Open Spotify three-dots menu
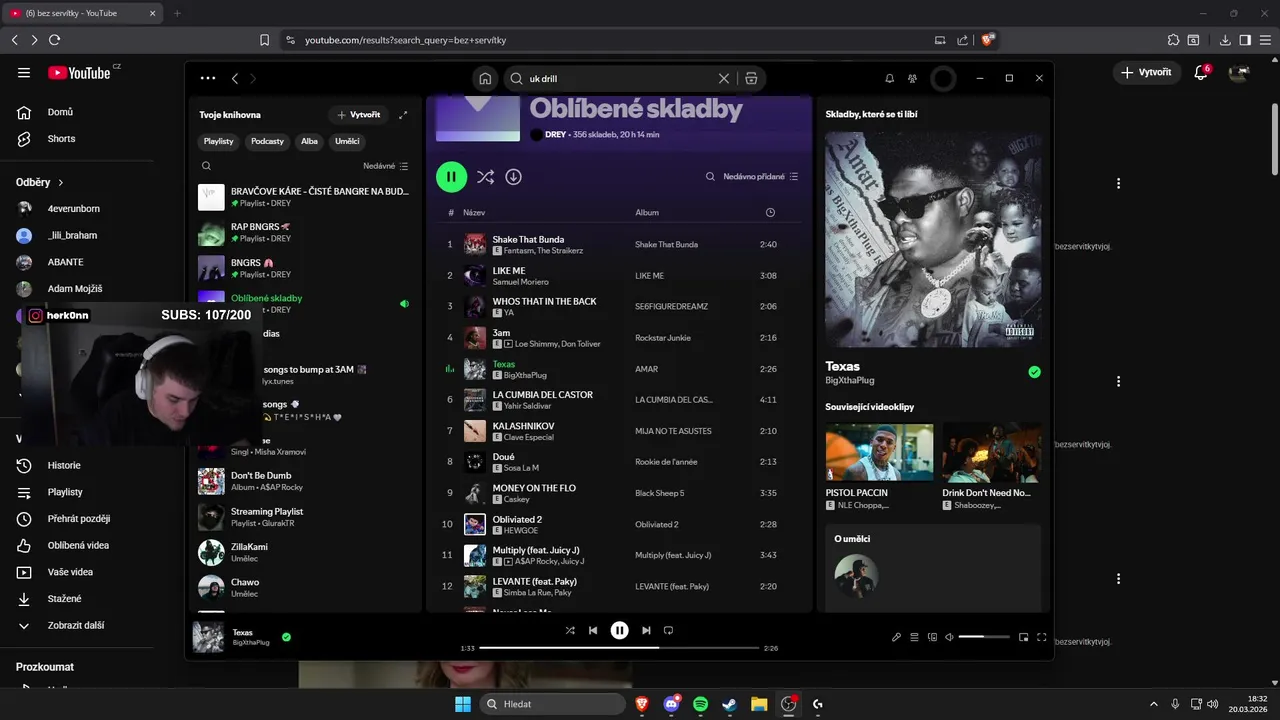 tap(208, 78)
